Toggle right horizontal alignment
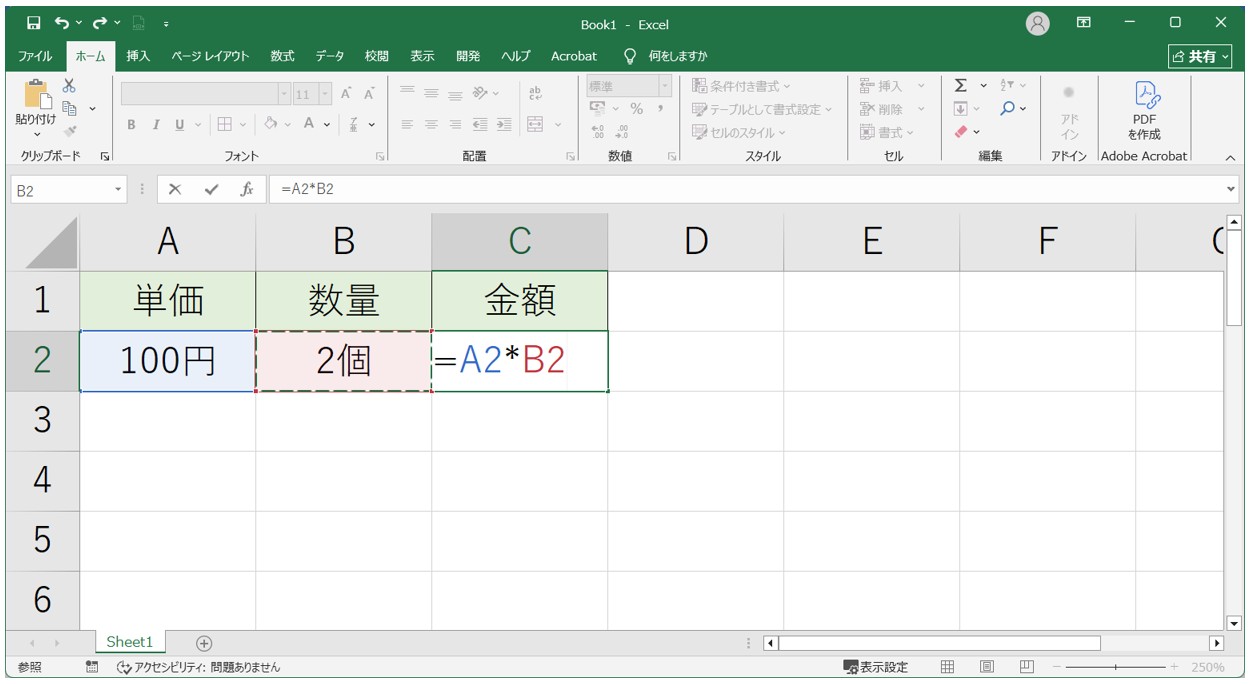 click(455, 125)
